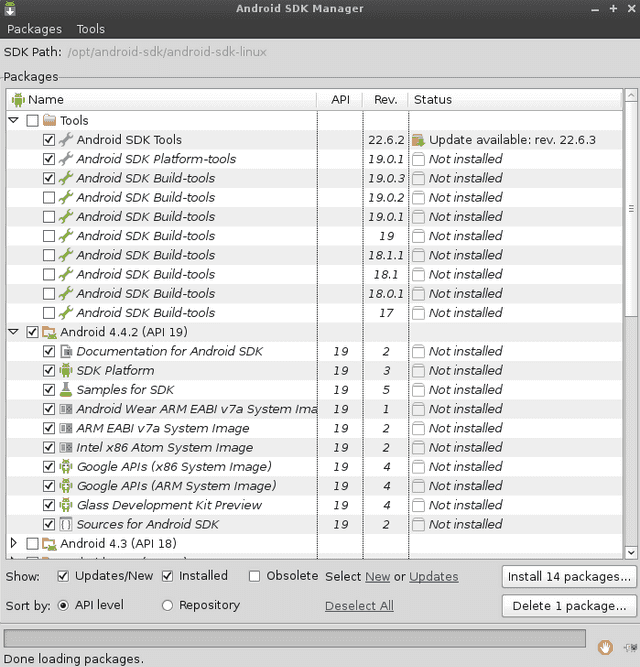Toggle the Updates/New show filter
Viewport: 640px width, 667px height.
[63, 576]
